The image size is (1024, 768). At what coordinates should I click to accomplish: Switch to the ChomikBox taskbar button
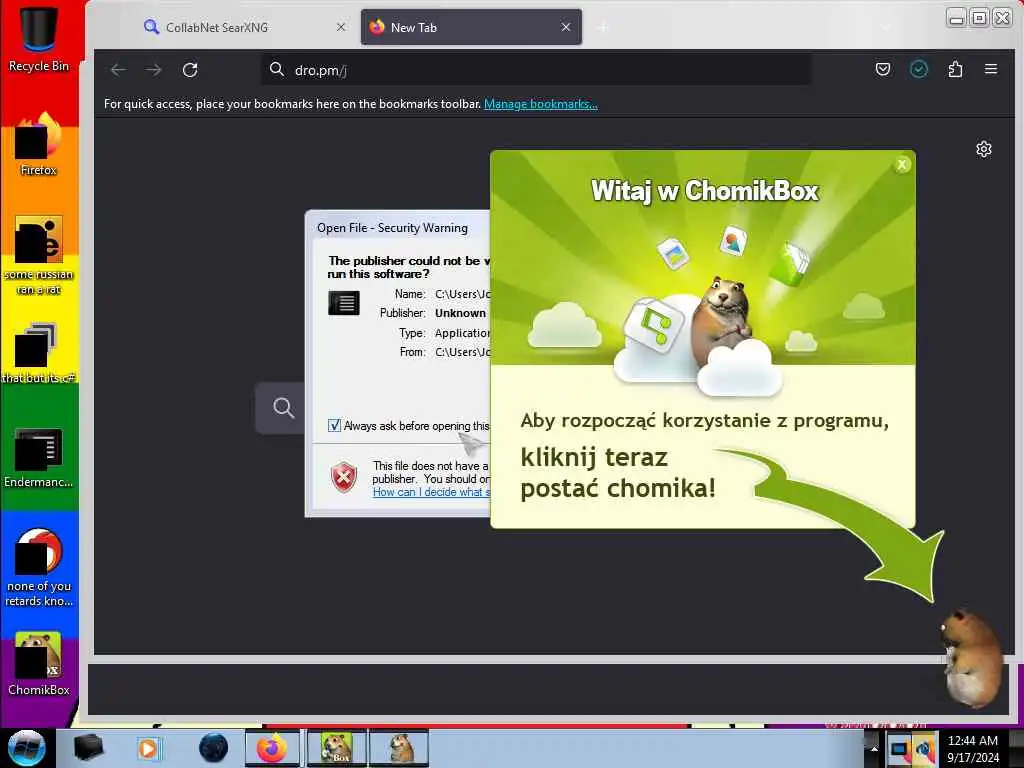[336, 748]
